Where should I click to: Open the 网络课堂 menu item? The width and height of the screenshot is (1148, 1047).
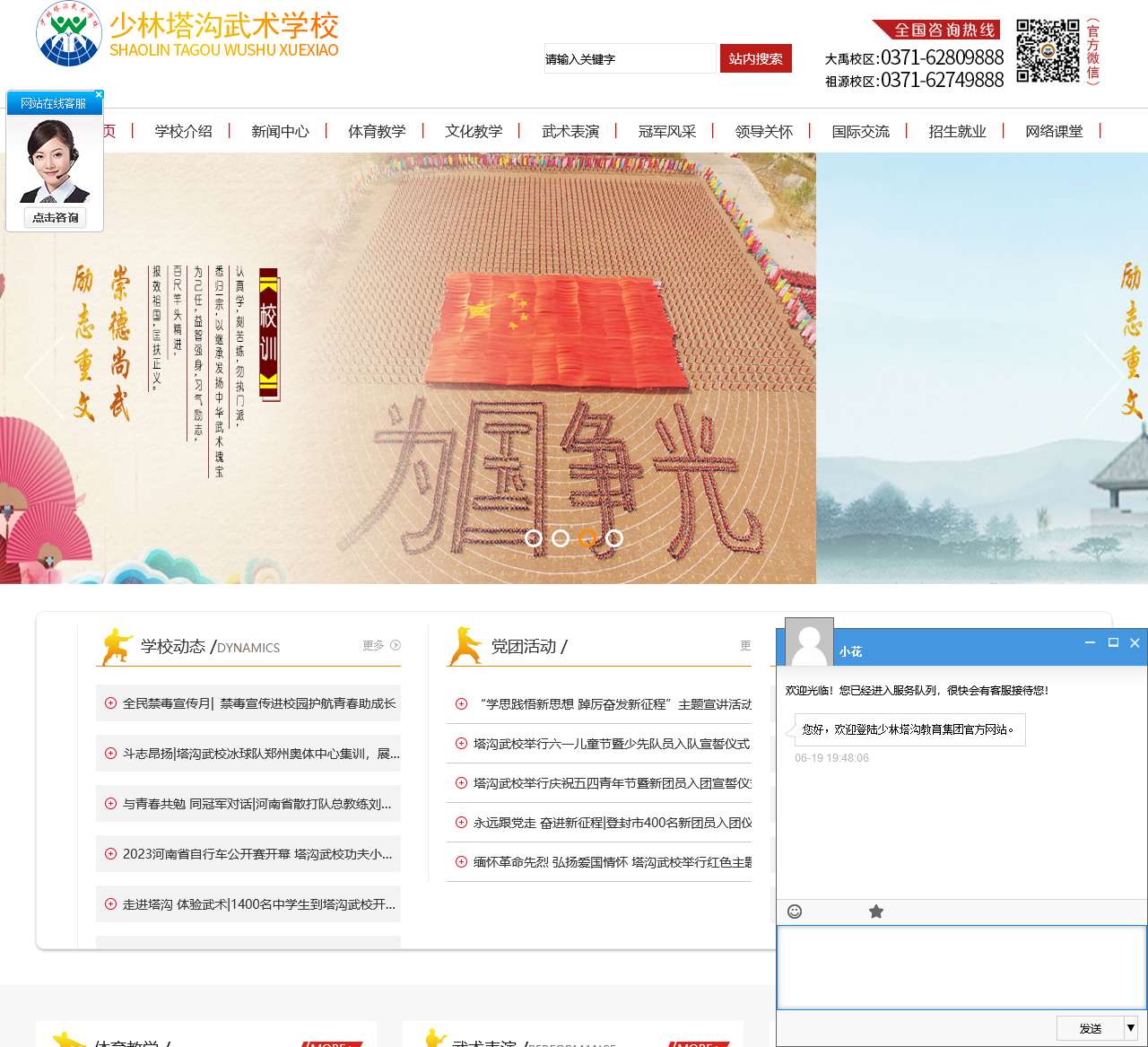[x=1055, y=131]
